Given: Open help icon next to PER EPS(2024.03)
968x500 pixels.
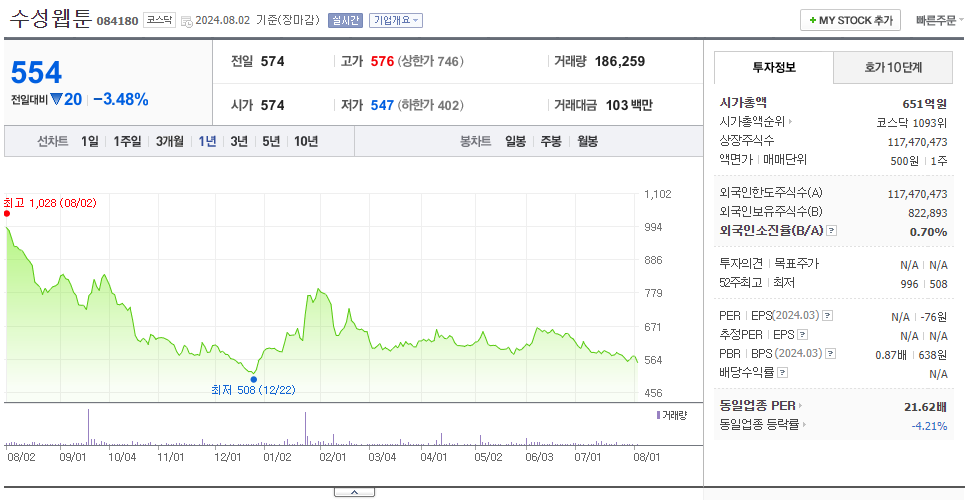Looking at the screenshot, I should pos(827,316).
